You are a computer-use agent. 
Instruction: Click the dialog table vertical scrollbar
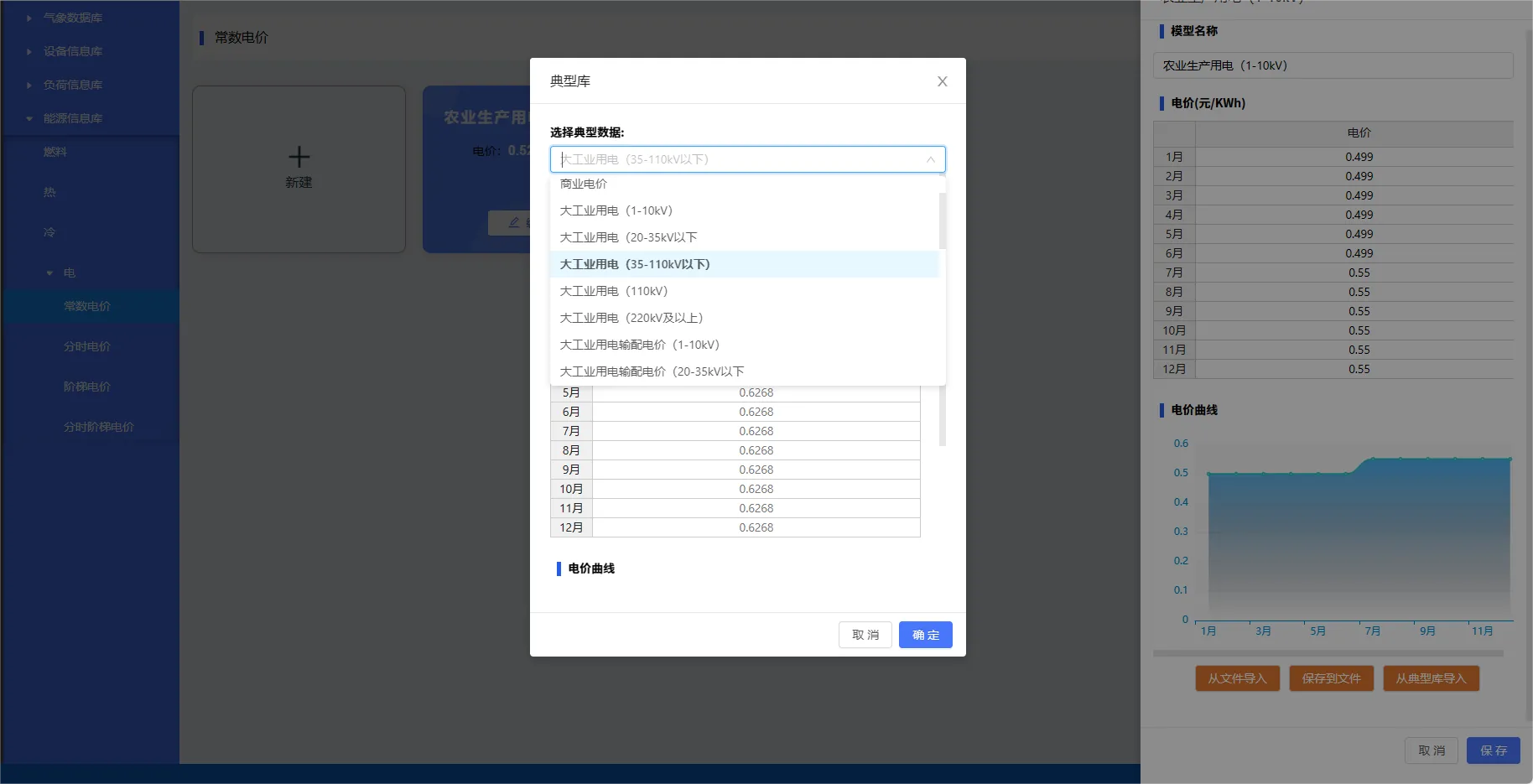click(x=943, y=416)
